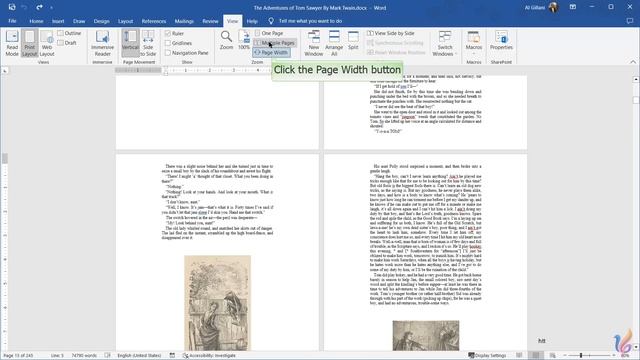Switch to the Insert tab
Screen dimensions: 640x360
click(x=58, y=21)
